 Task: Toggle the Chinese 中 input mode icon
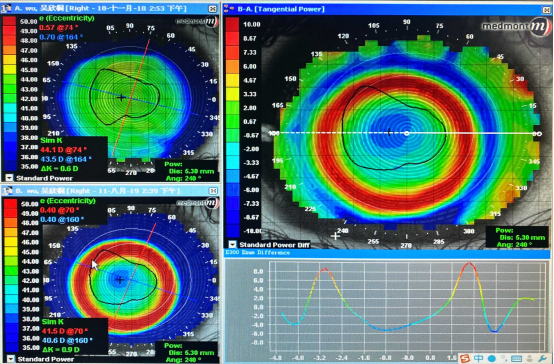coord(478,358)
